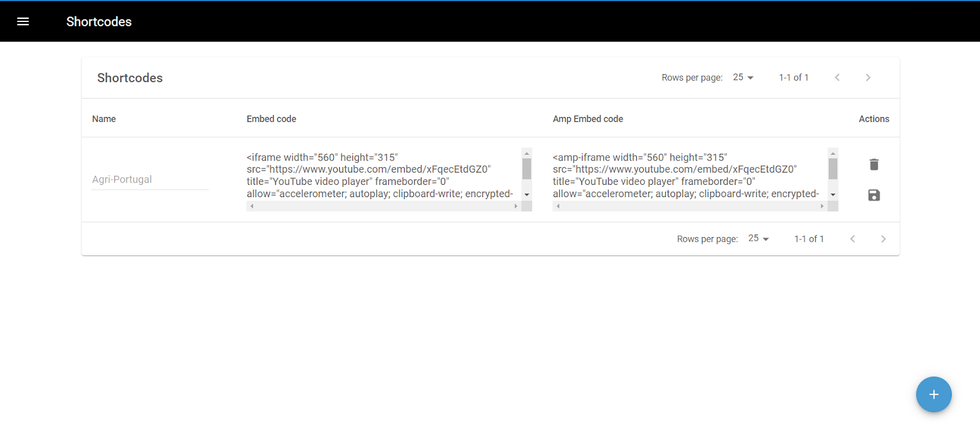This screenshot has height=425, width=980.
Task: Click the blue add shortcode button
Action: [x=933, y=394]
